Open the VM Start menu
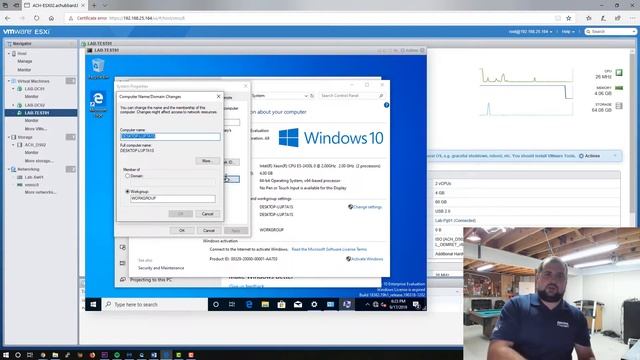The height and width of the screenshot is (360, 640). coord(93,304)
